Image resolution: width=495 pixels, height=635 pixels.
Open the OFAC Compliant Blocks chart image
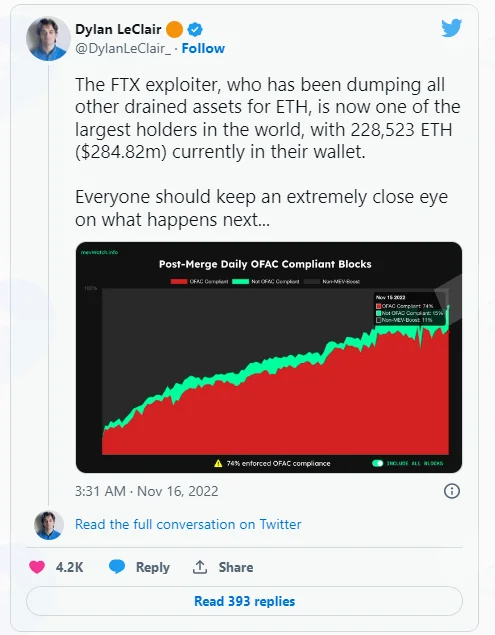269,357
